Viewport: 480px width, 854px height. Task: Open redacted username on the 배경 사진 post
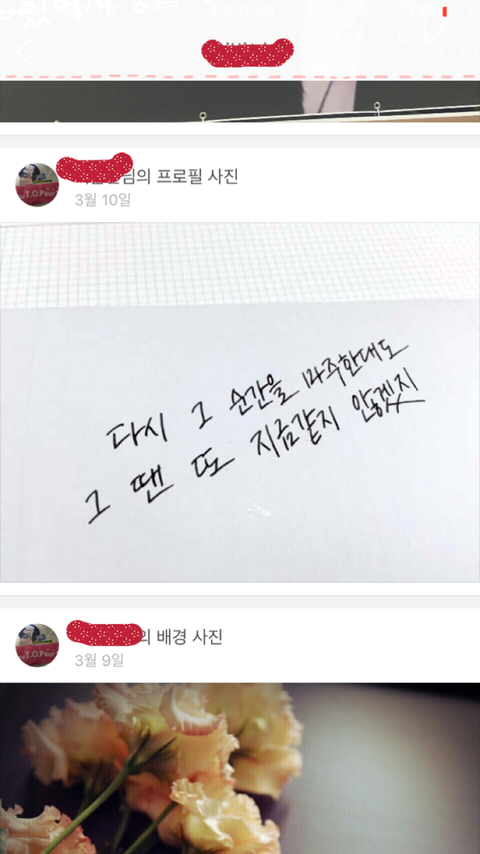(104, 633)
